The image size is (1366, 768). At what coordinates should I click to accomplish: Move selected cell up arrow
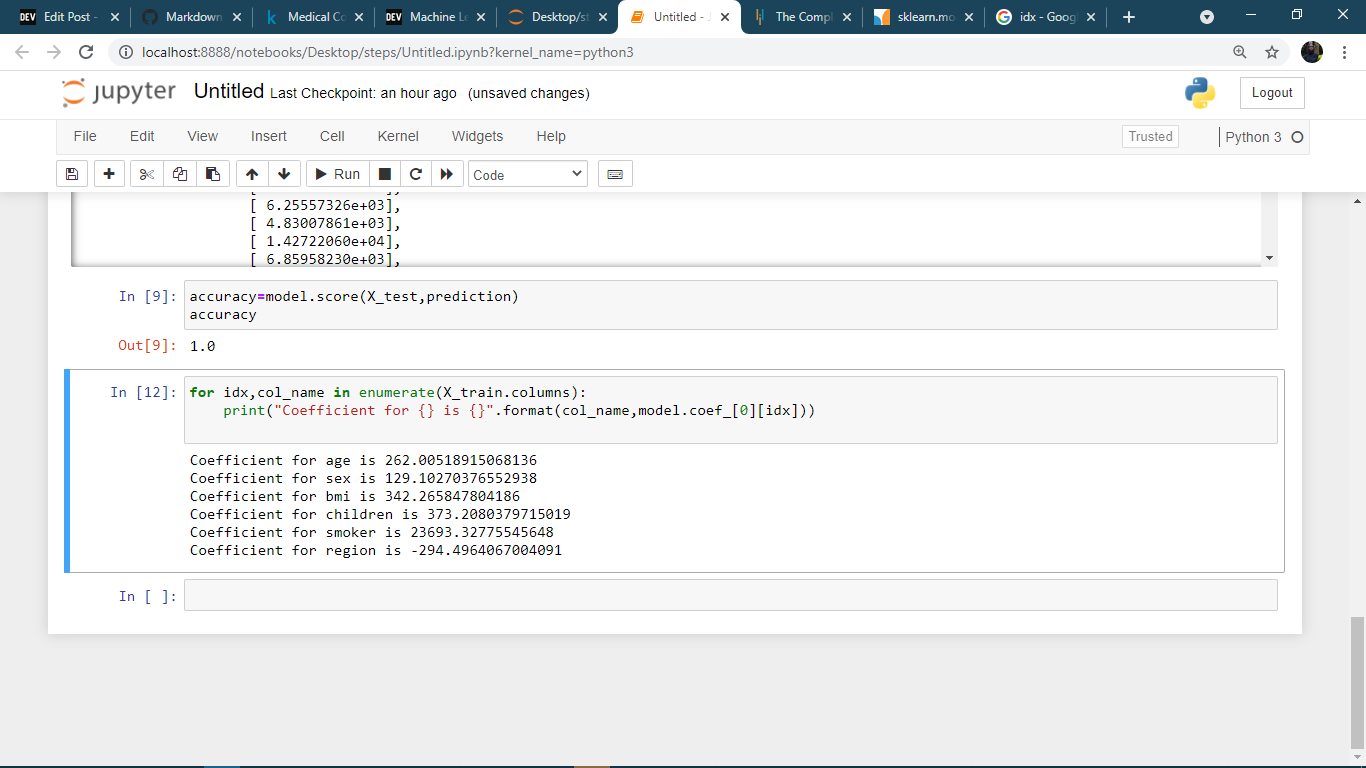(x=252, y=174)
